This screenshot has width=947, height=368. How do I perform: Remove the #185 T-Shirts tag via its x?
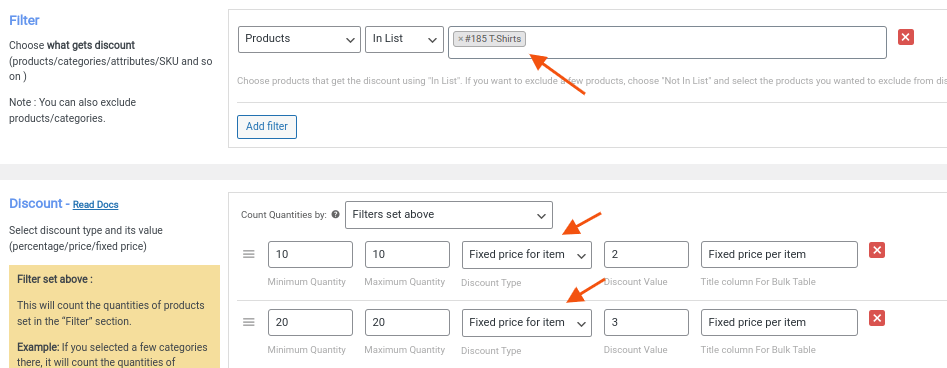[x=460, y=39]
